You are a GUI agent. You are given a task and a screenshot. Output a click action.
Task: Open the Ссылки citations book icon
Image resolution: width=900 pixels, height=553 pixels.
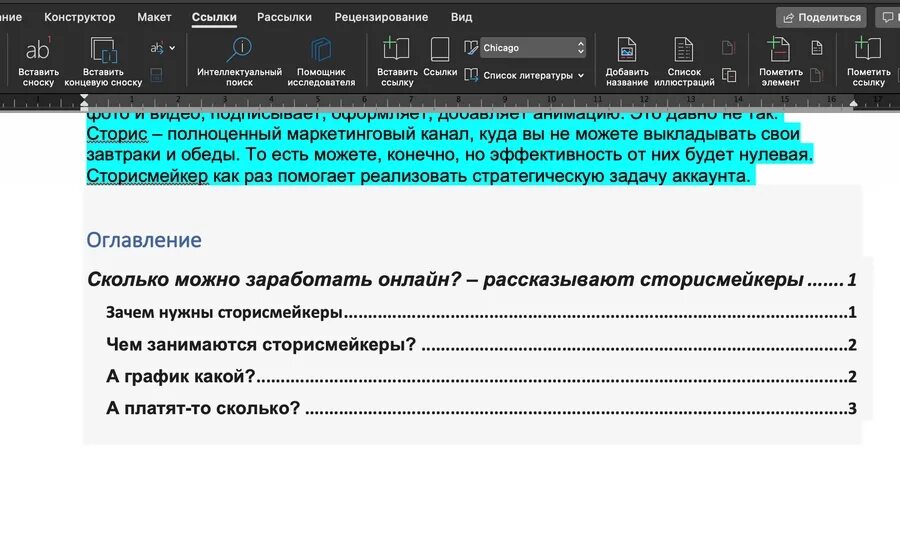click(x=440, y=50)
